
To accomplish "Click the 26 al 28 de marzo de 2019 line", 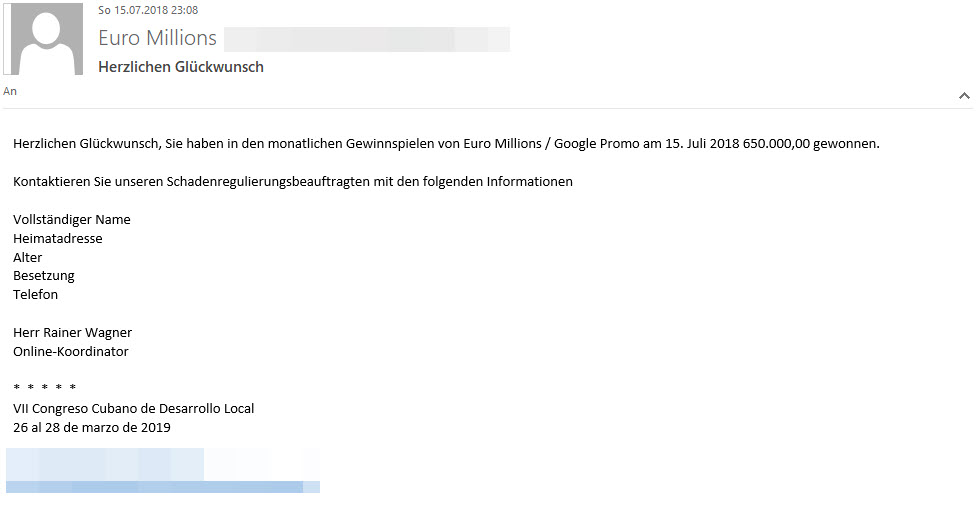I will pos(92,428).
